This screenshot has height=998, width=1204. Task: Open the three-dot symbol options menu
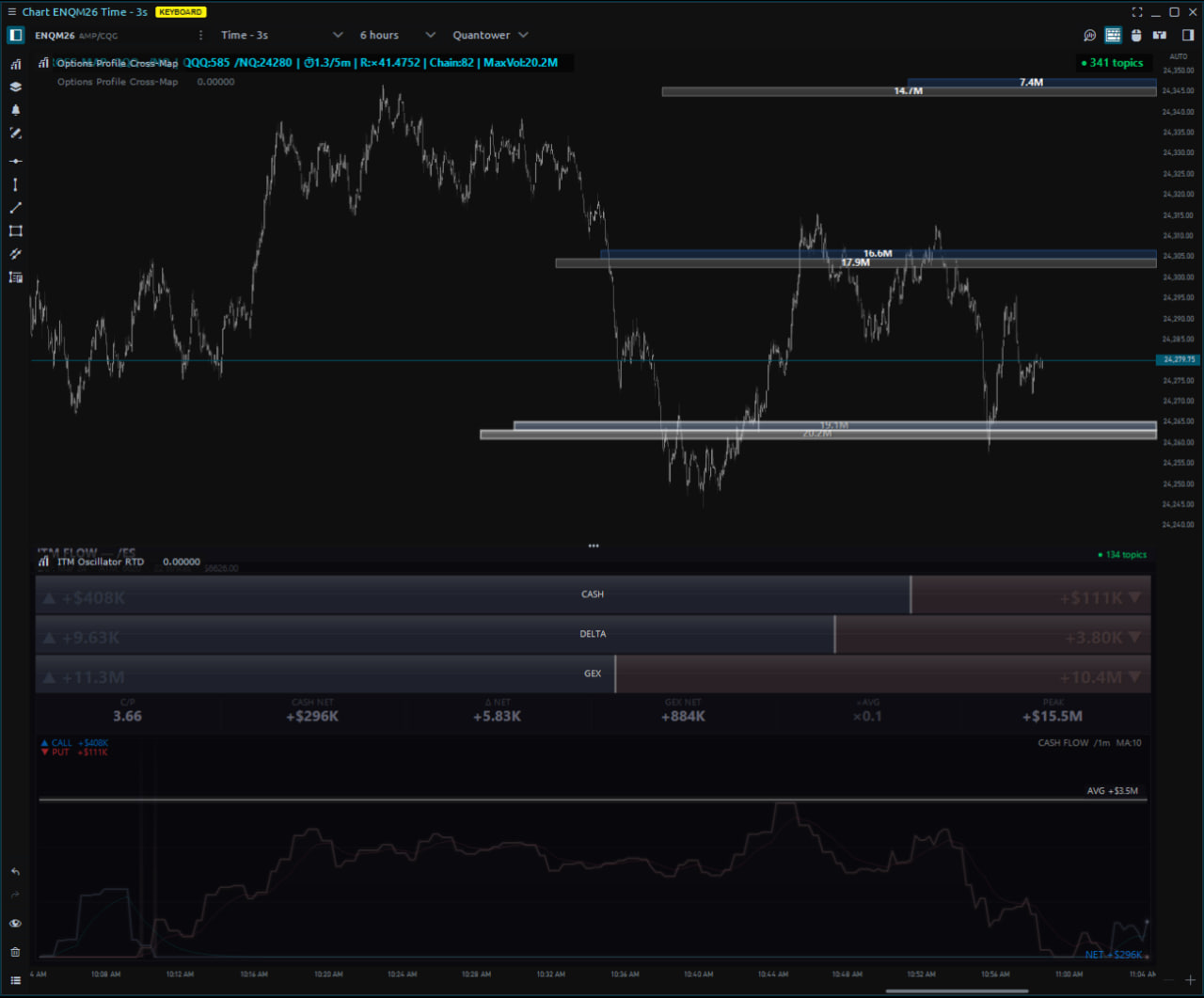200,36
